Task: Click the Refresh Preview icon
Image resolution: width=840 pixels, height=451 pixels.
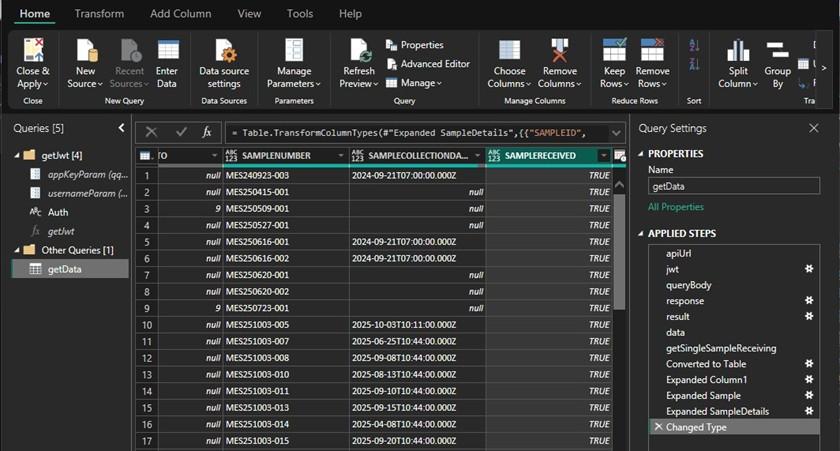Action: 358,52
